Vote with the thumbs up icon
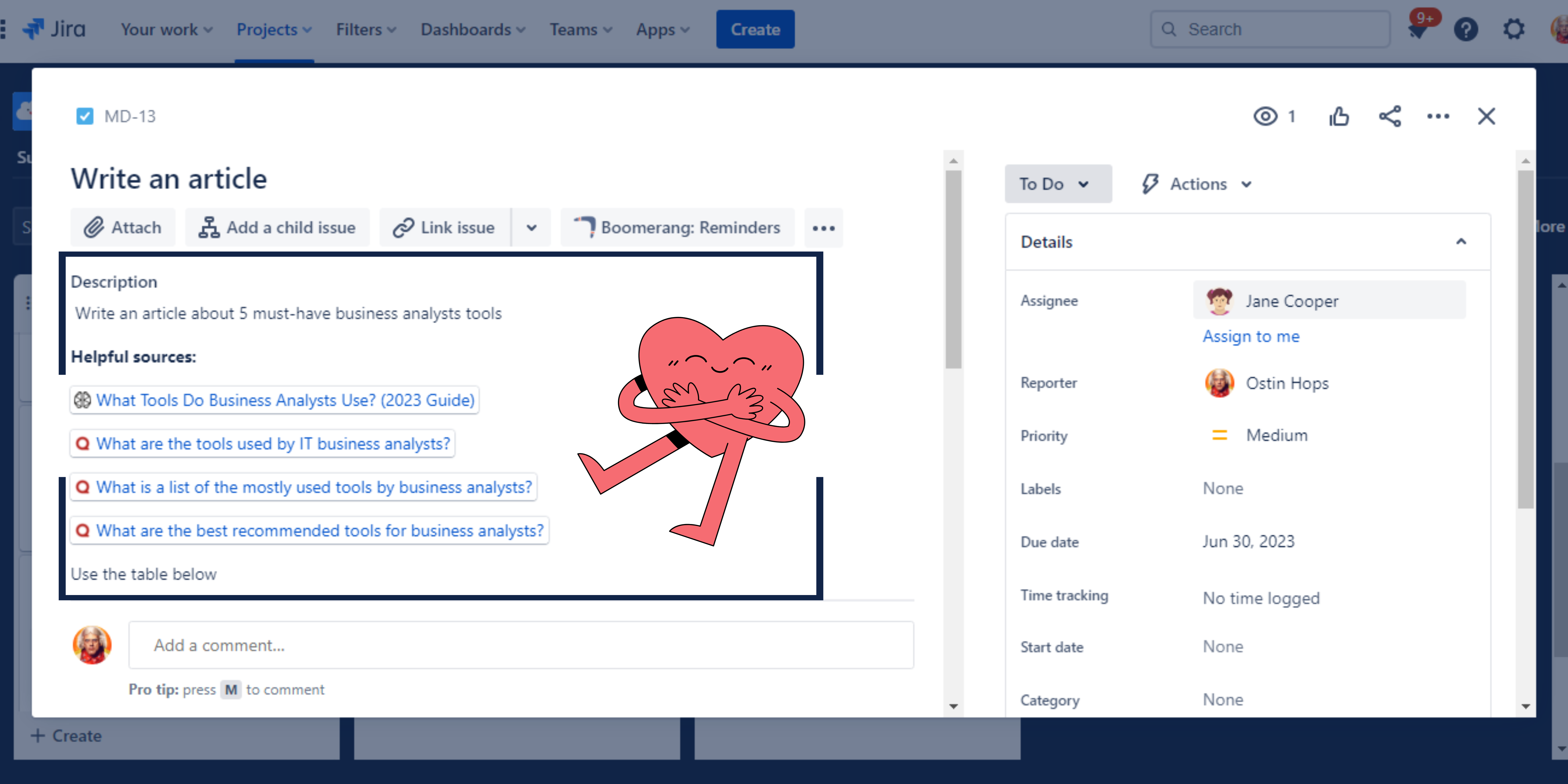 pyautogui.click(x=1339, y=116)
